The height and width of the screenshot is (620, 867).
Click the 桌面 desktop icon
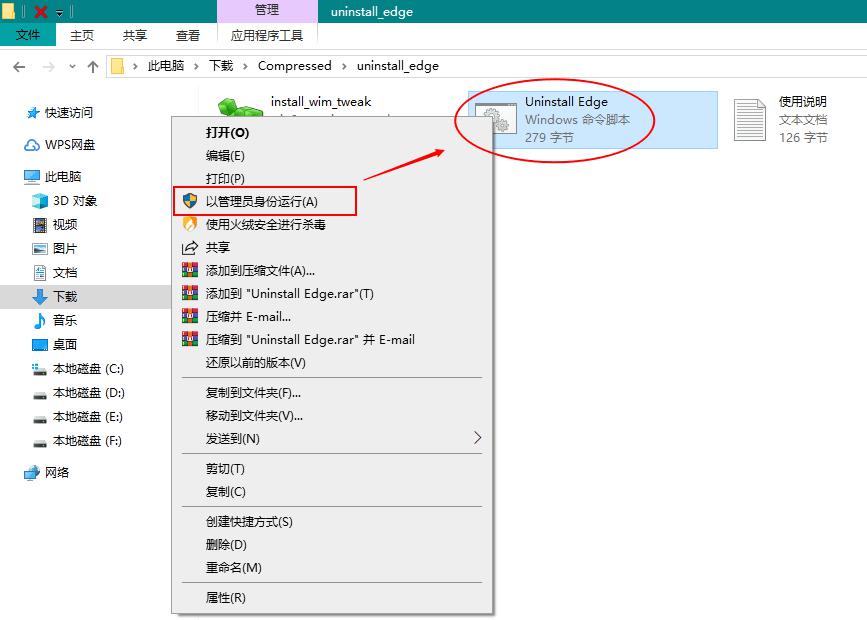40,345
